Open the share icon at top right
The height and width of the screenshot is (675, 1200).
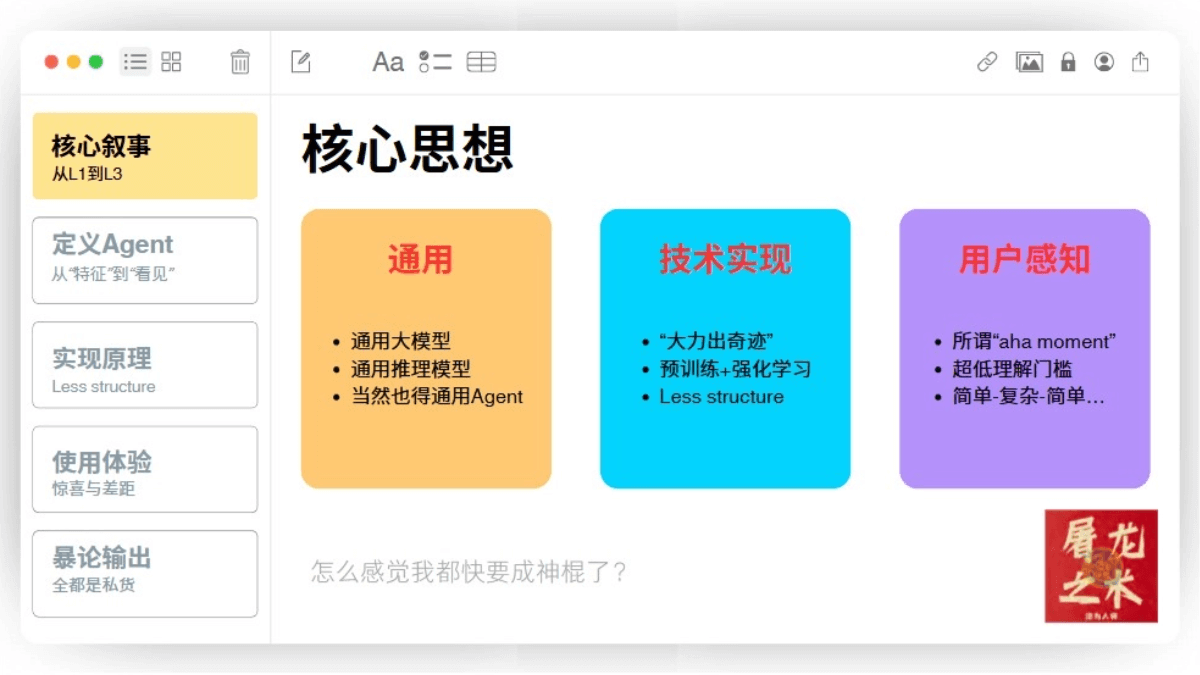(x=1140, y=61)
